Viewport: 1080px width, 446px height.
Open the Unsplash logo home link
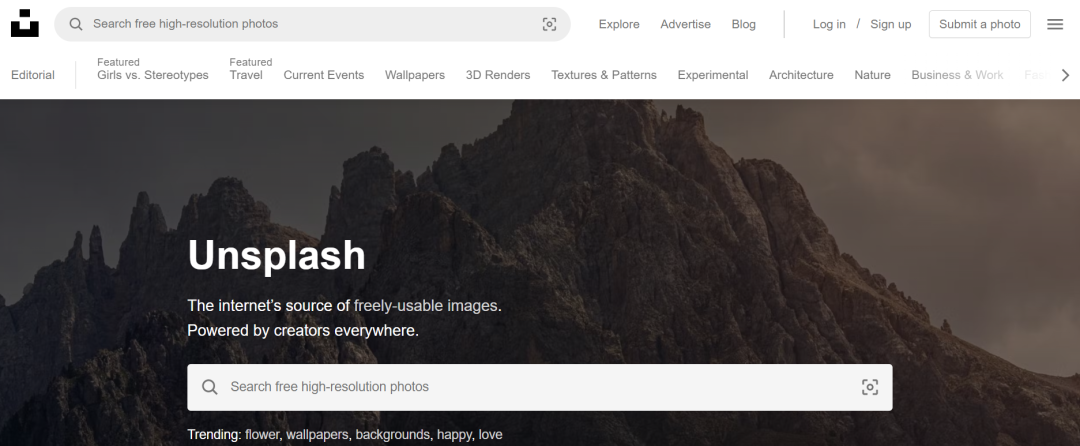click(x=25, y=23)
